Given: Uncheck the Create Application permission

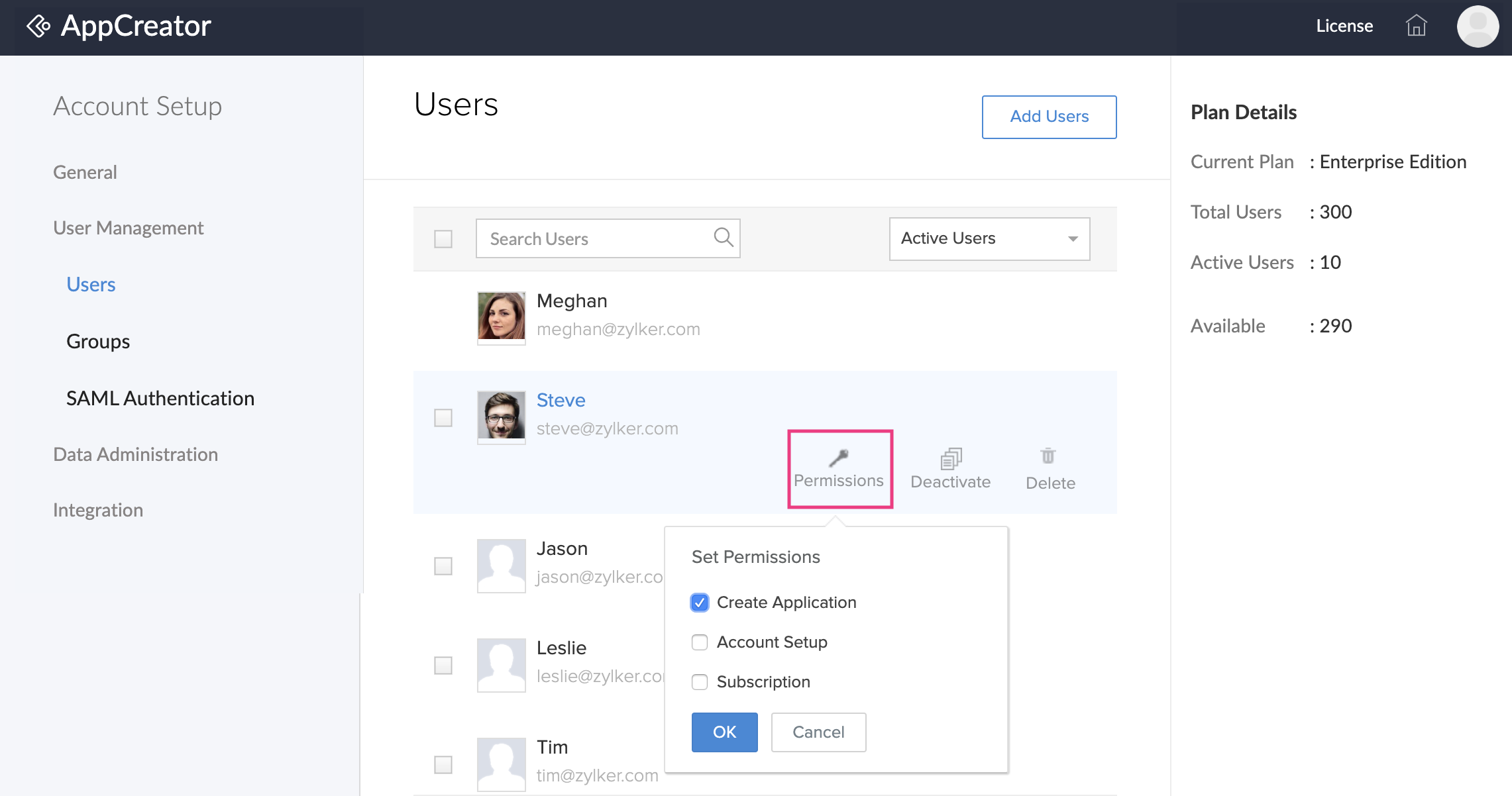Looking at the screenshot, I should coord(699,602).
